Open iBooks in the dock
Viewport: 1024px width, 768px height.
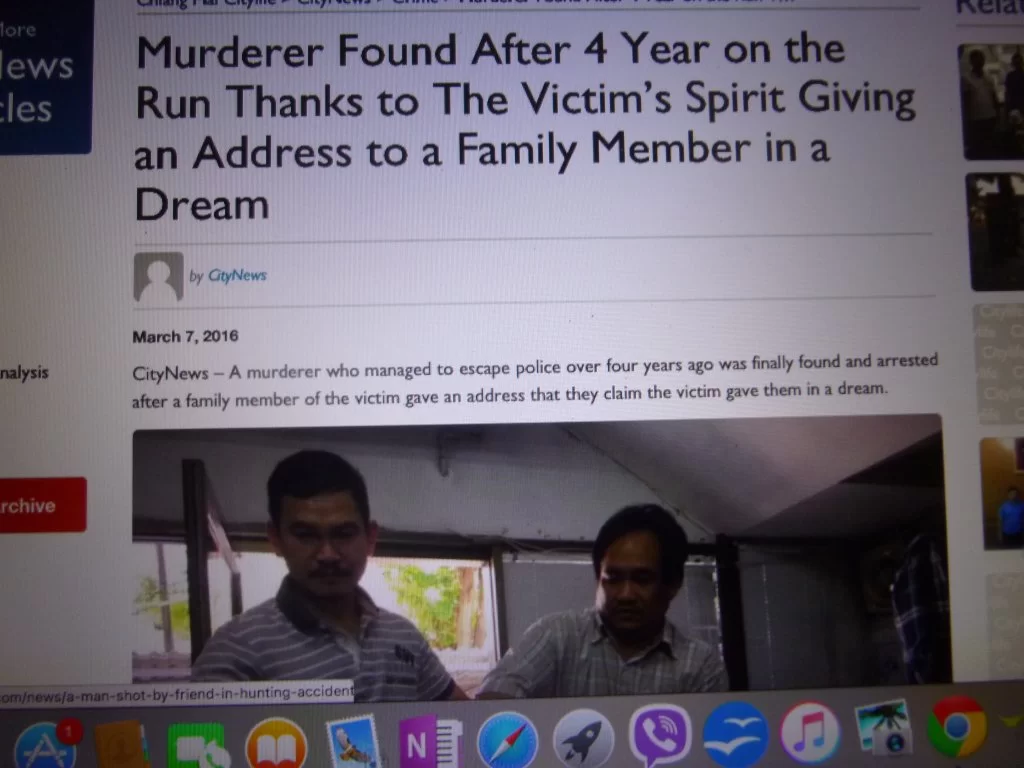click(x=276, y=744)
